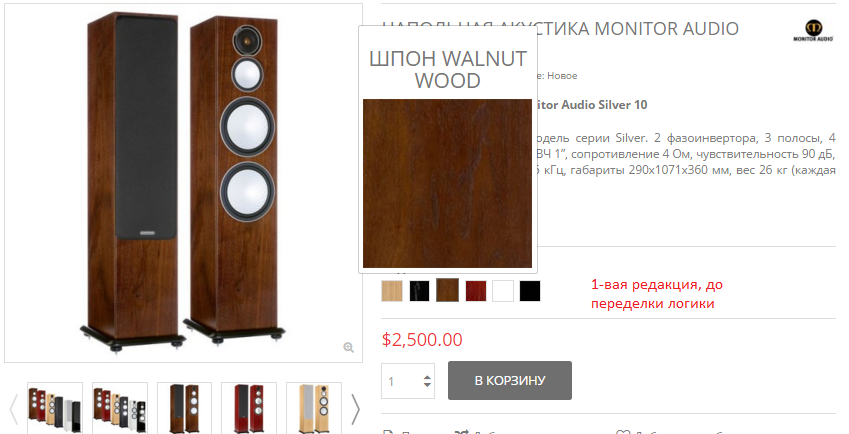Advance thumbnail carousel with right arrow
Image resolution: width=849 pixels, height=434 pixels.
(355, 409)
